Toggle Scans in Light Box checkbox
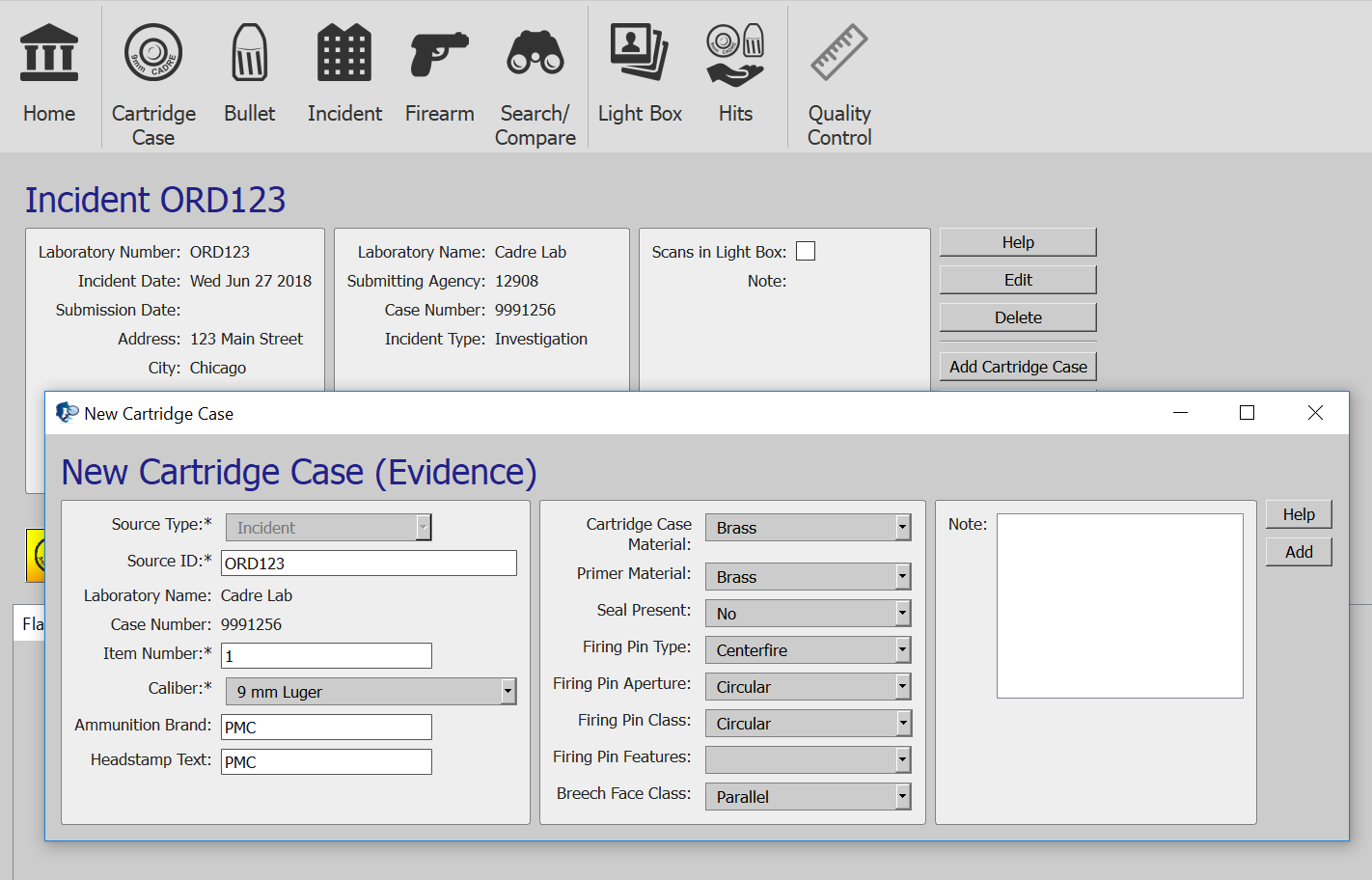The height and width of the screenshot is (880, 1372). (806, 251)
